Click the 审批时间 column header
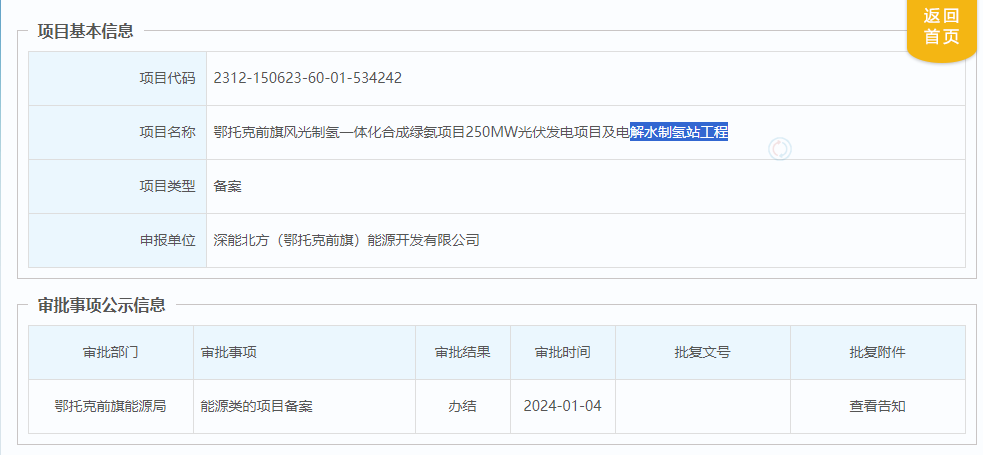The width and height of the screenshot is (983, 455). pyautogui.click(x=562, y=353)
